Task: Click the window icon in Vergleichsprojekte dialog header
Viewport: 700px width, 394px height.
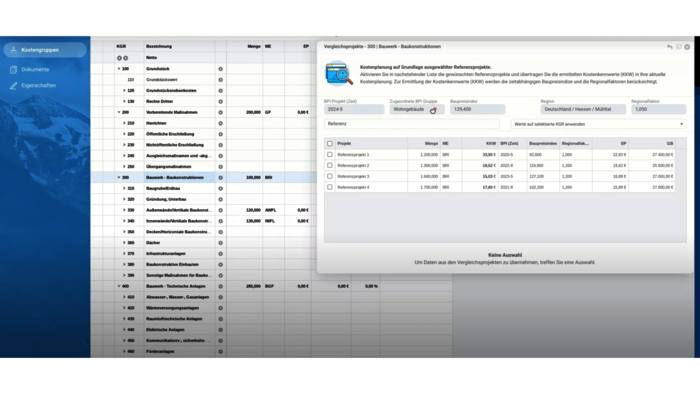Action: click(679, 47)
